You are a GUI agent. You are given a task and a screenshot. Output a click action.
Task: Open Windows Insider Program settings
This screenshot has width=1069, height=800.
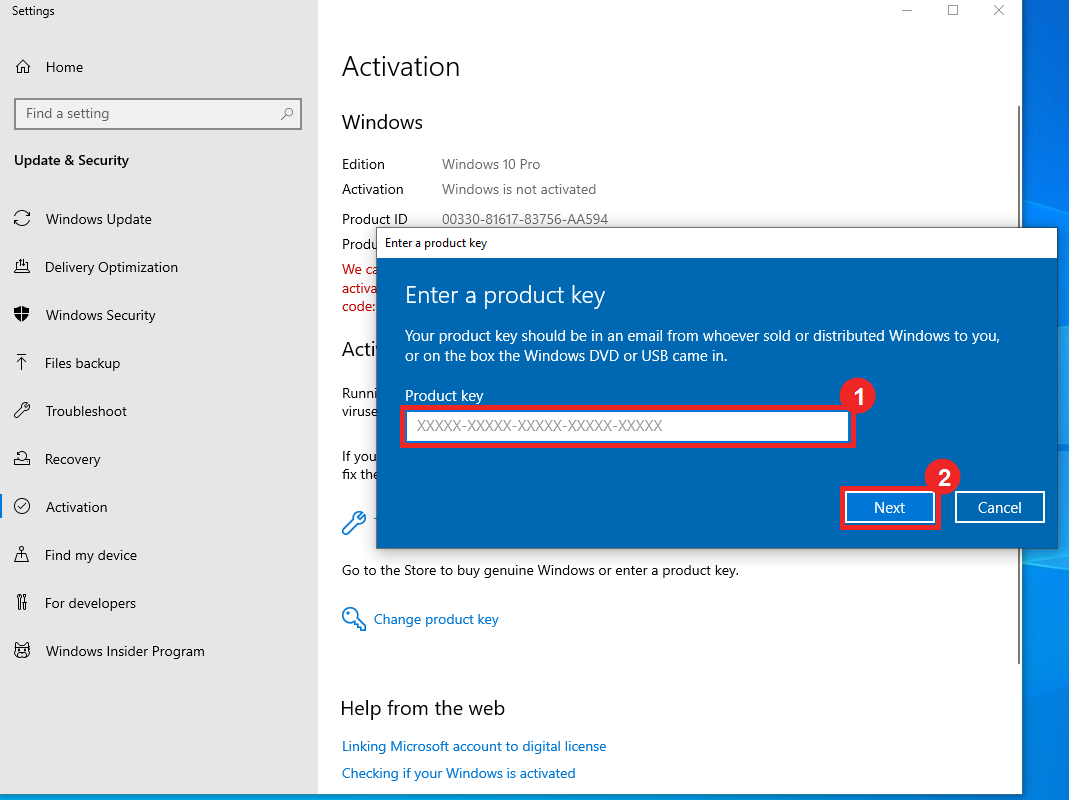[x=159, y=651]
